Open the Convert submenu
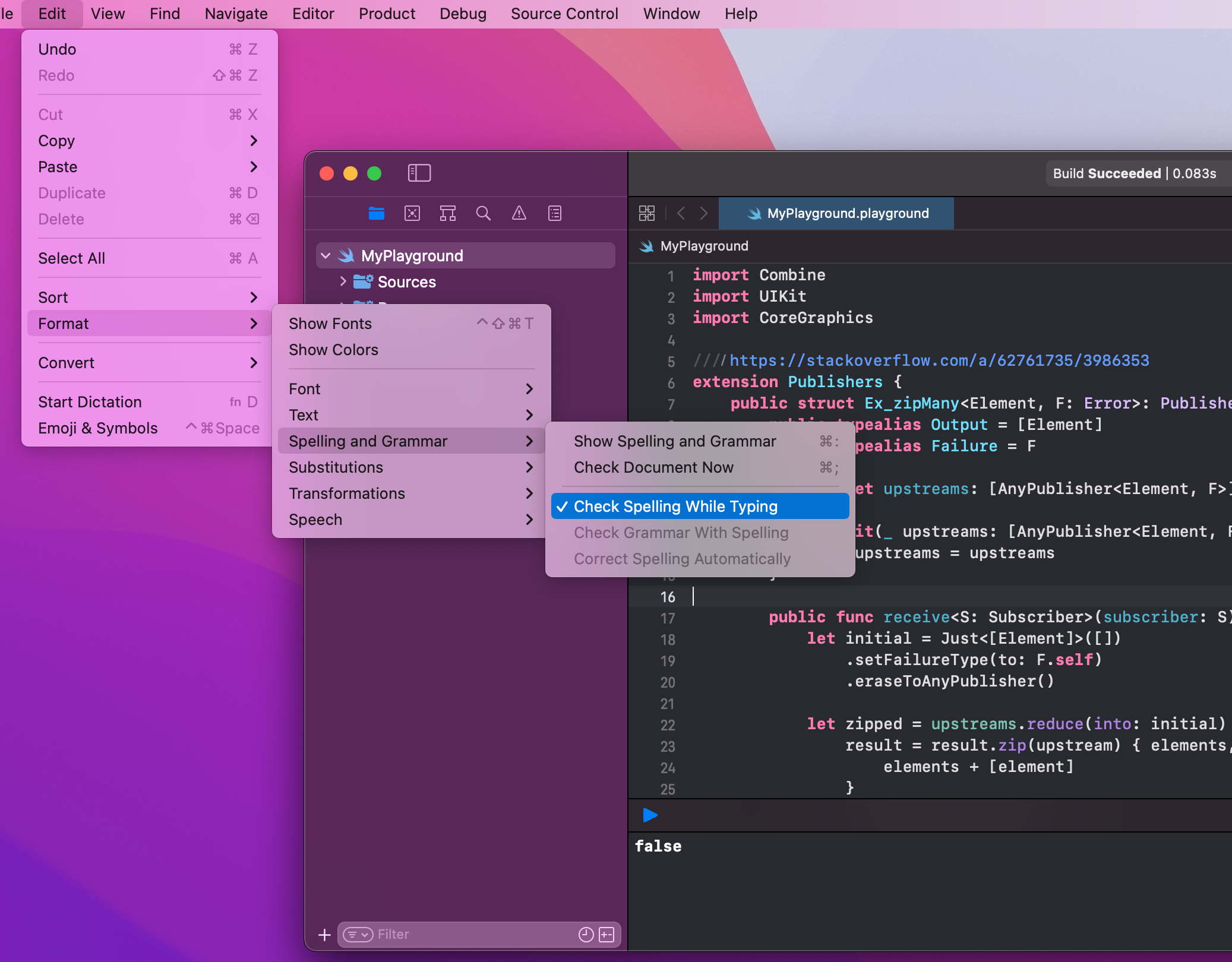The width and height of the screenshot is (1232, 962). [x=149, y=363]
